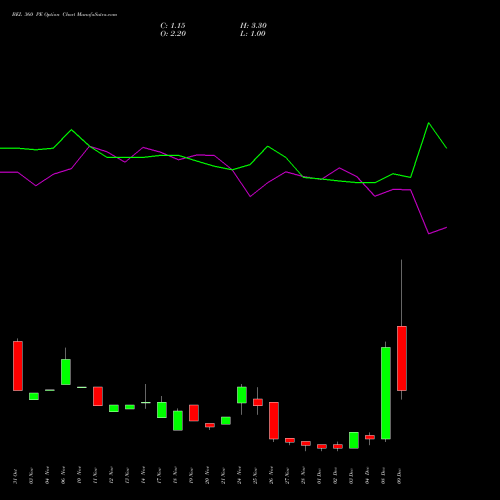Select the tall red candle for 31 Oct

pyautogui.click(x=18, y=366)
